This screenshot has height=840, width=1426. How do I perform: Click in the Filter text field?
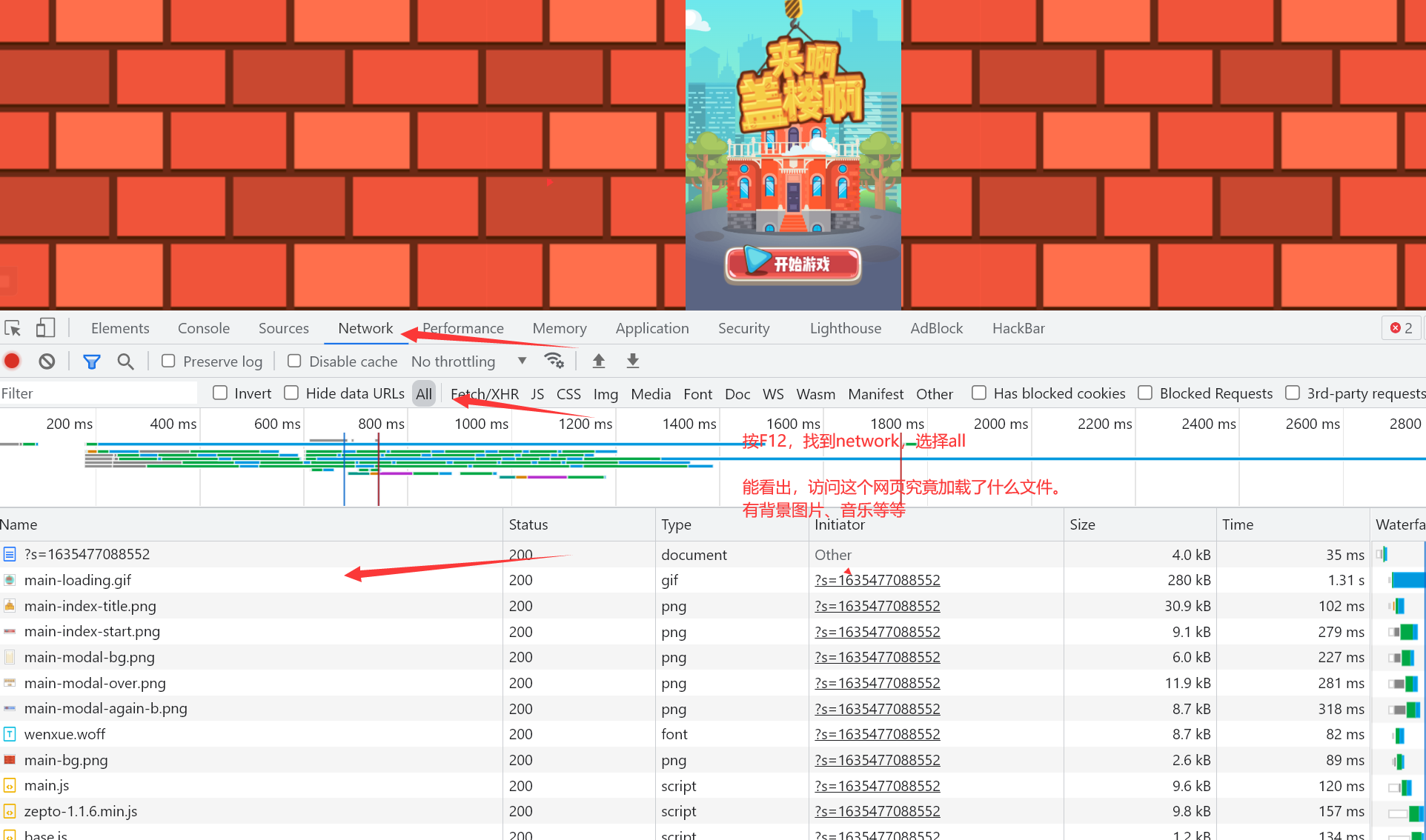coord(96,393)
